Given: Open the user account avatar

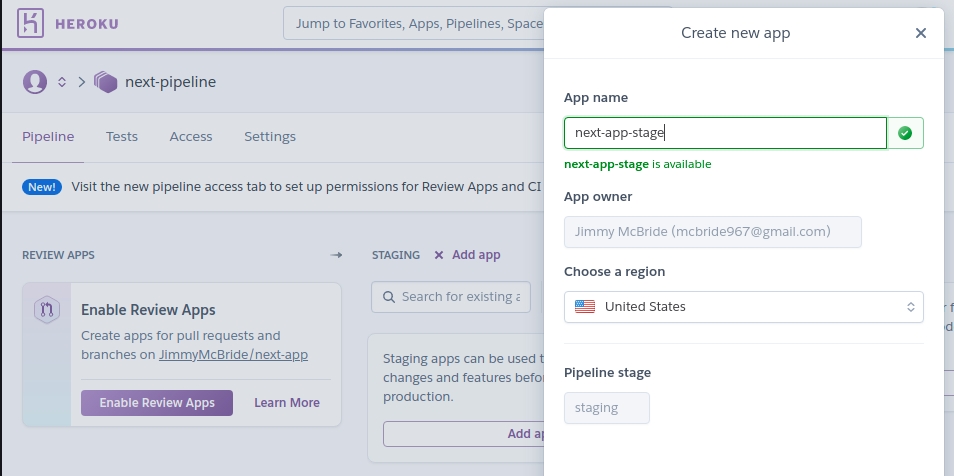Looking at the screenshot, I should (x=35, y=82).
